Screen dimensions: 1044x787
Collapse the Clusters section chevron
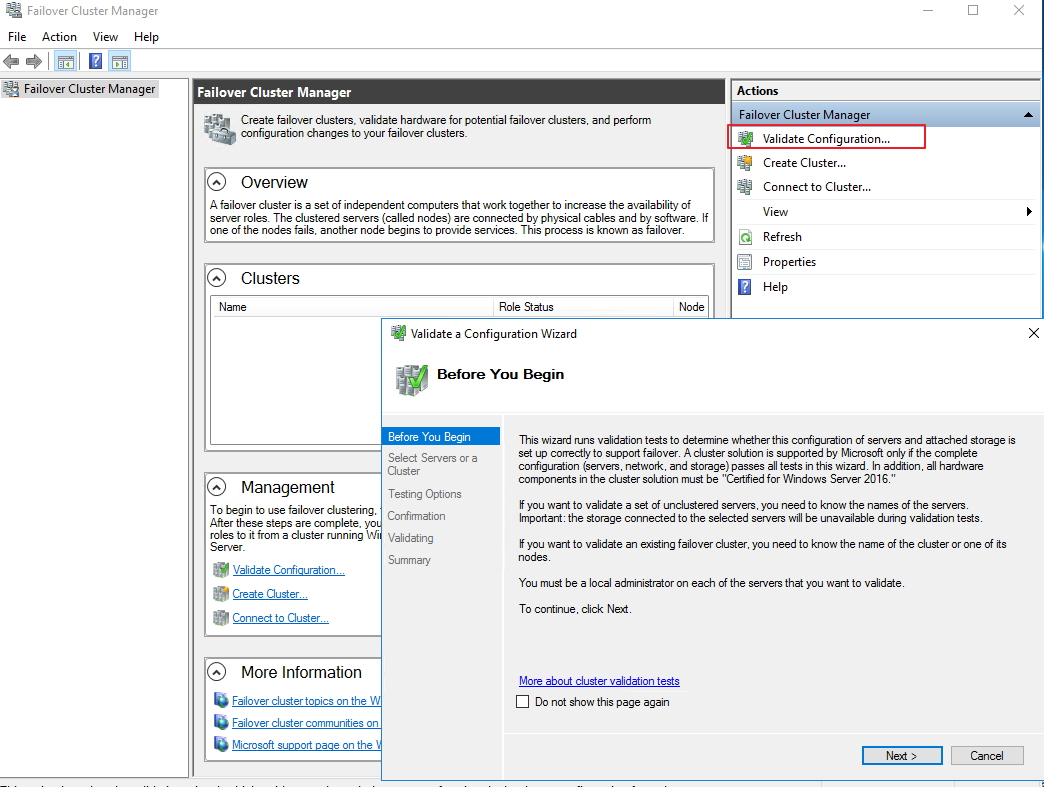[217, 278]
